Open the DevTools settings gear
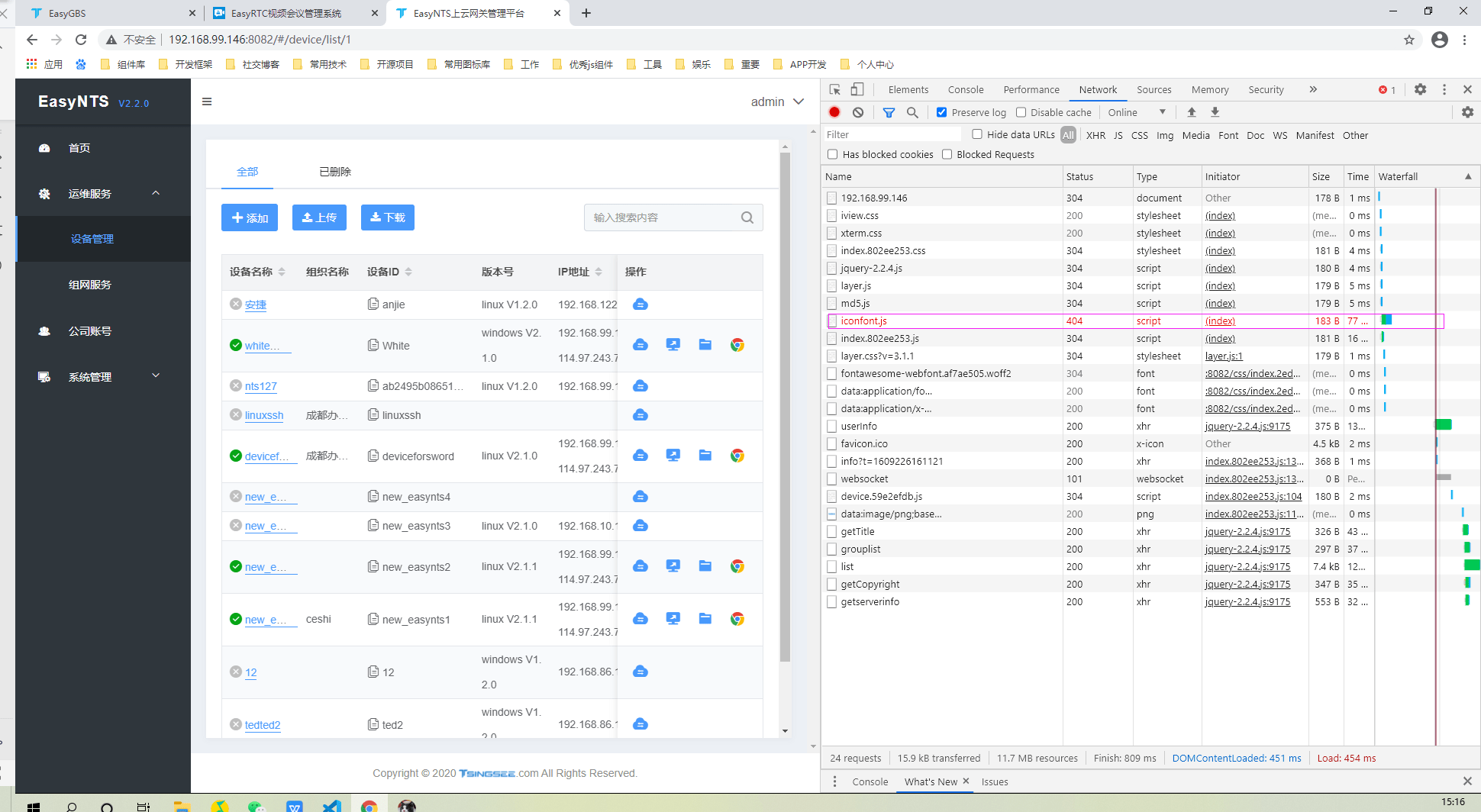1481x812 pixels. click(1420, 89)
